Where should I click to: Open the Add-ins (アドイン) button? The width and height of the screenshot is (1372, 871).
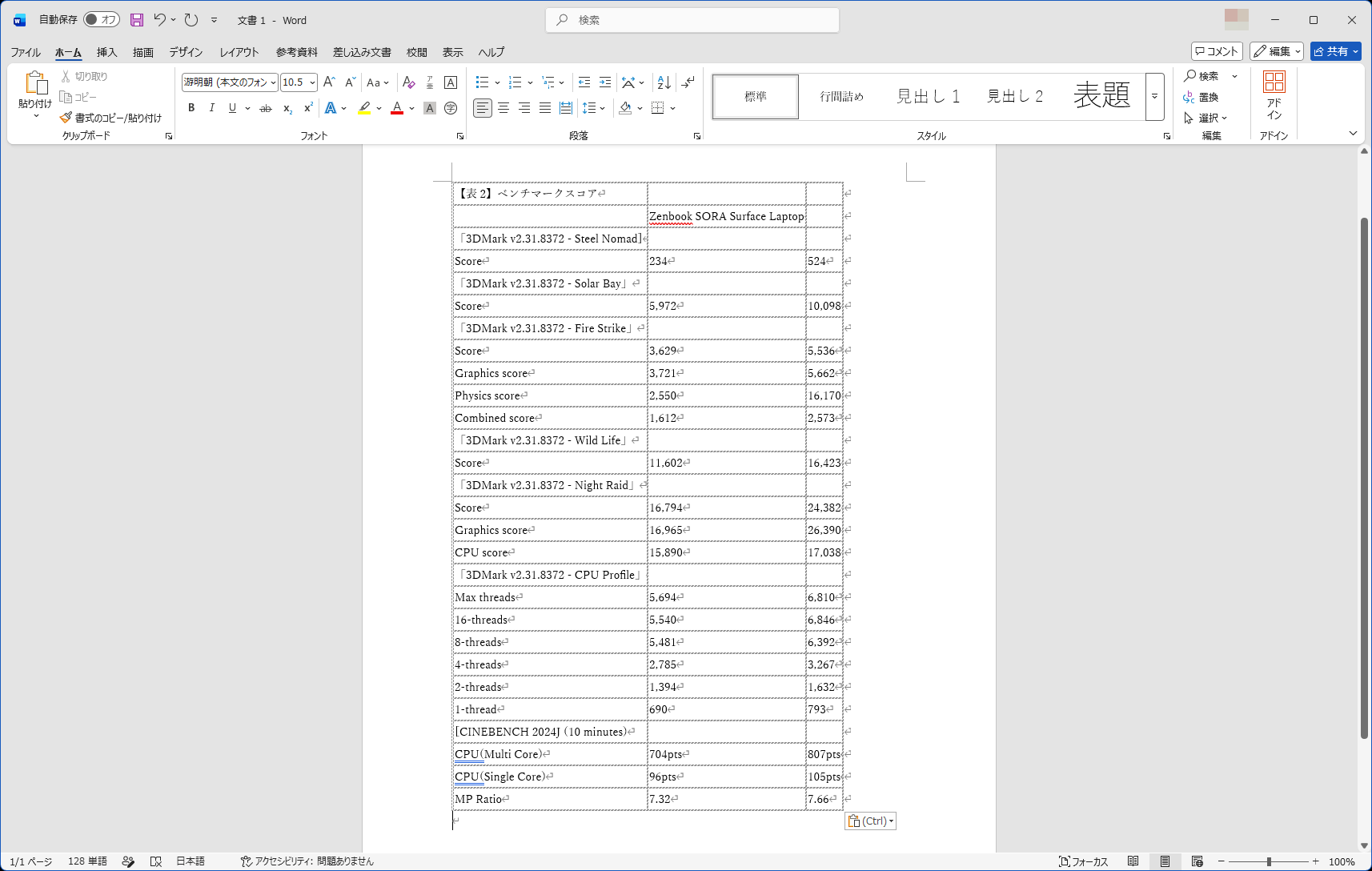pos(1274,95)
